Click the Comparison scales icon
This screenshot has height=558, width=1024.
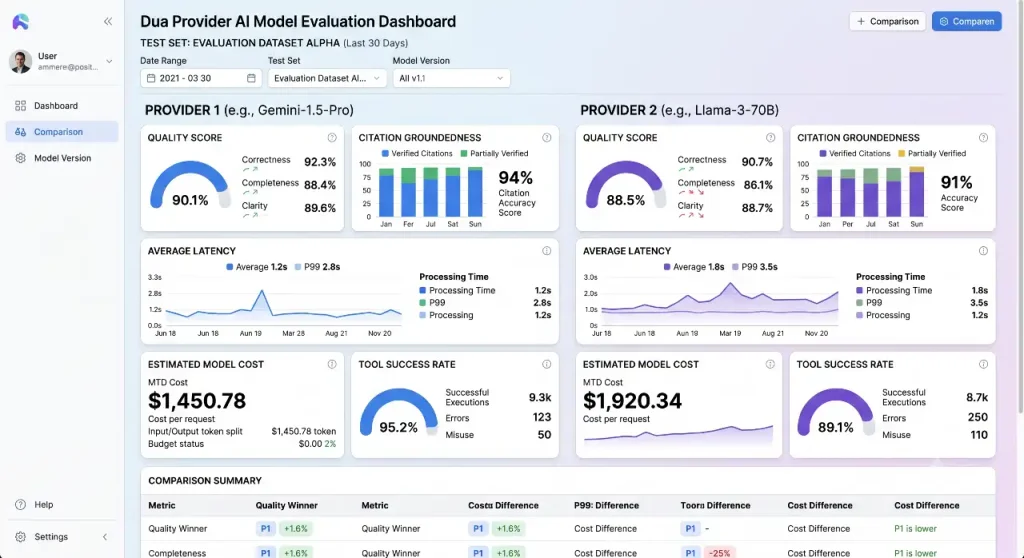click(x=20, y=132)
